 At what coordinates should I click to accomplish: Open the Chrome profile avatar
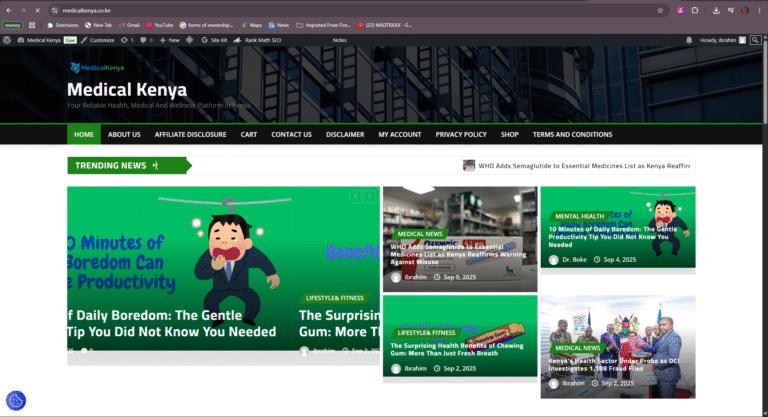click(745, 10)
